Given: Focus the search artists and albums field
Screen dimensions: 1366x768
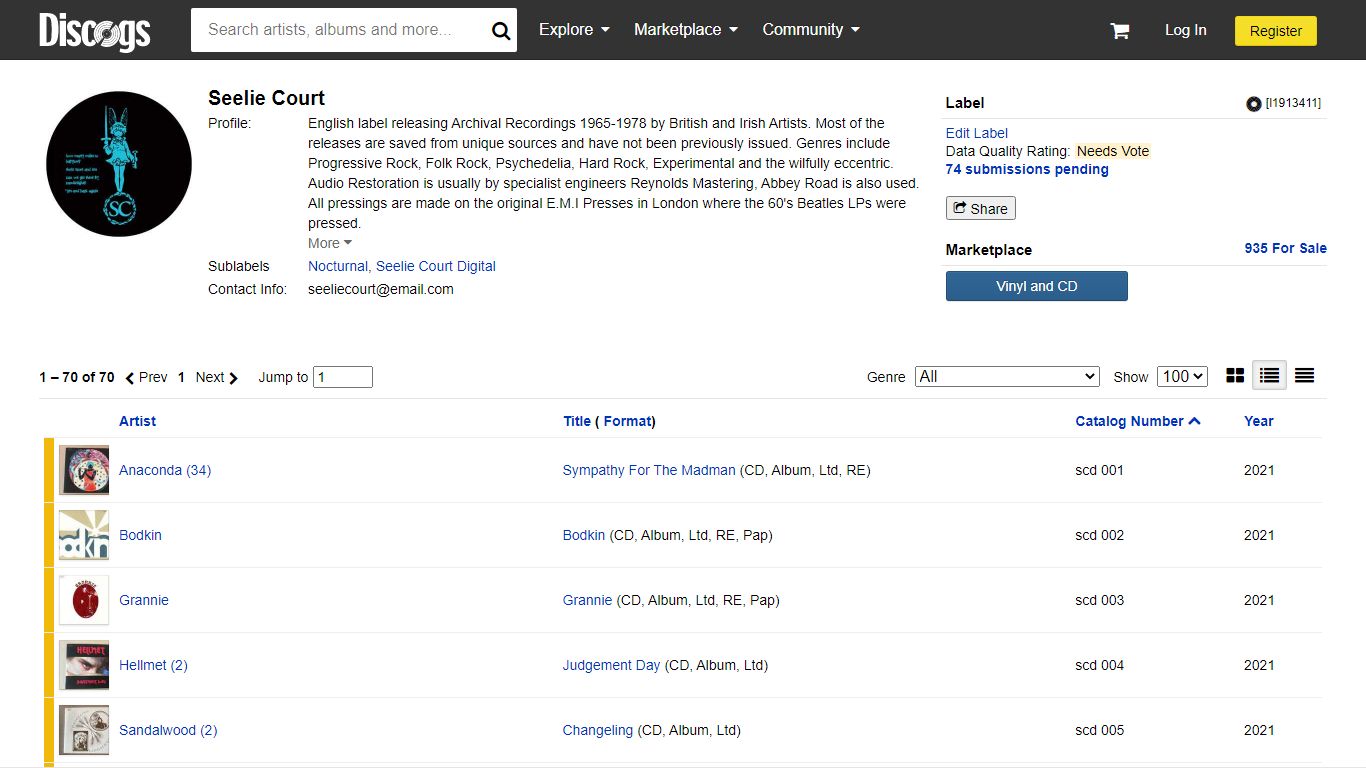Looking at the screenshot, I should pyautogui.click(x=338, y=30).
